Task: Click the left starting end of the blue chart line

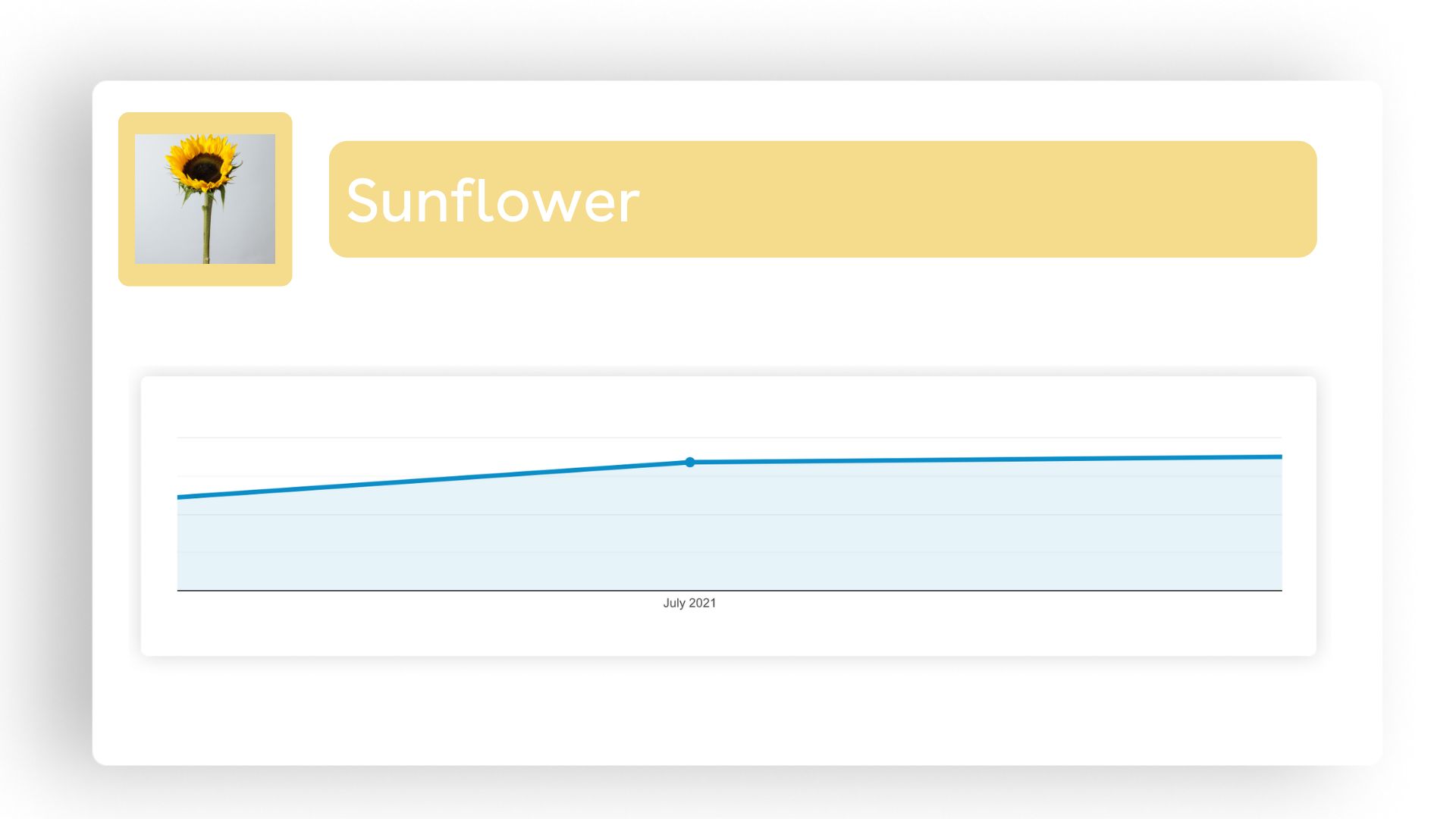Action: [x=180, y=497]
